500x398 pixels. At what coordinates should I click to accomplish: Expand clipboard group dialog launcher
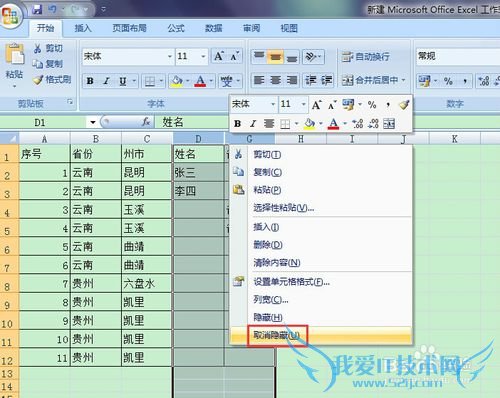(70, 102)
